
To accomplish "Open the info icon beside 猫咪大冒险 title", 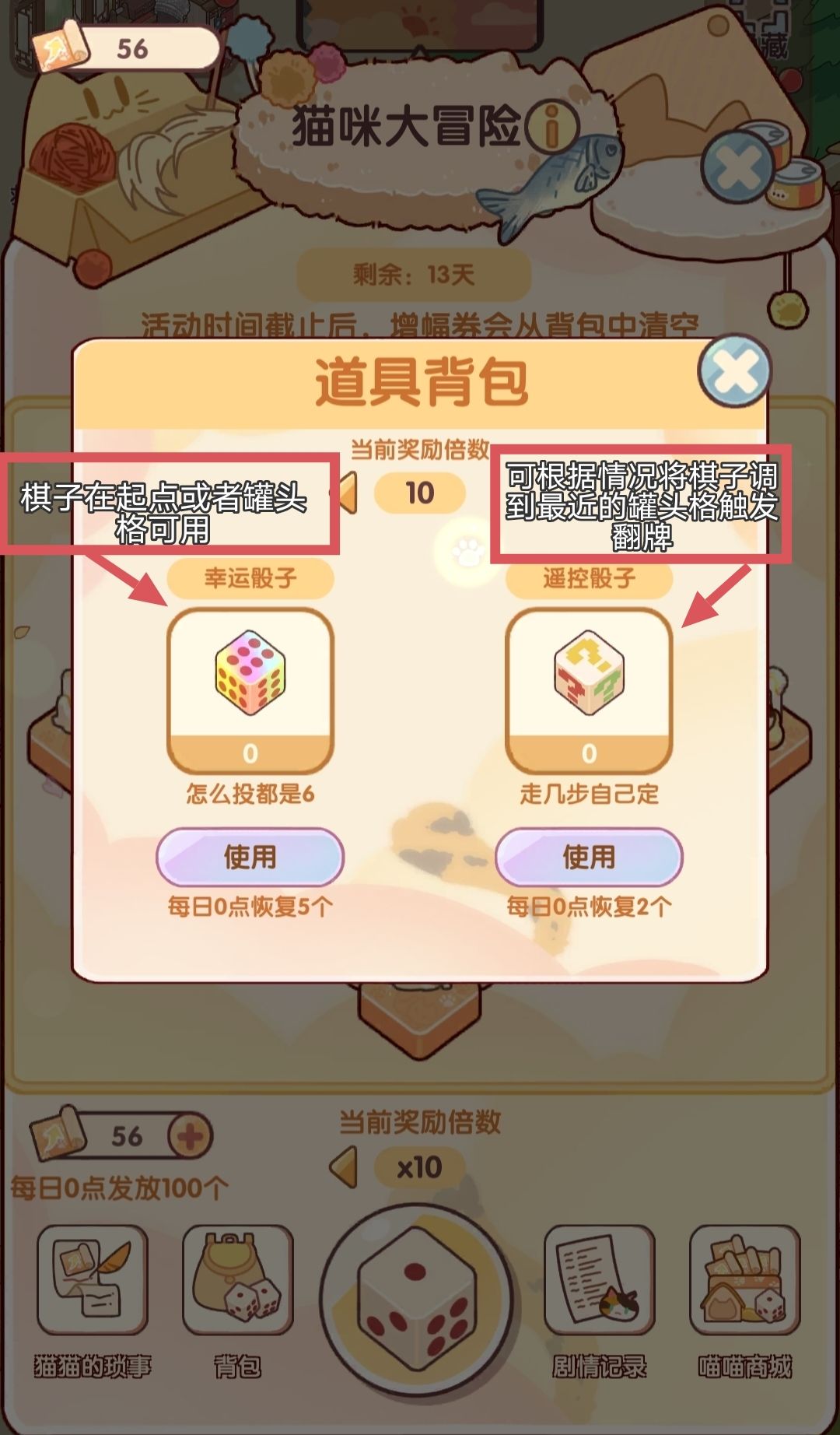I will coord(551,128).
